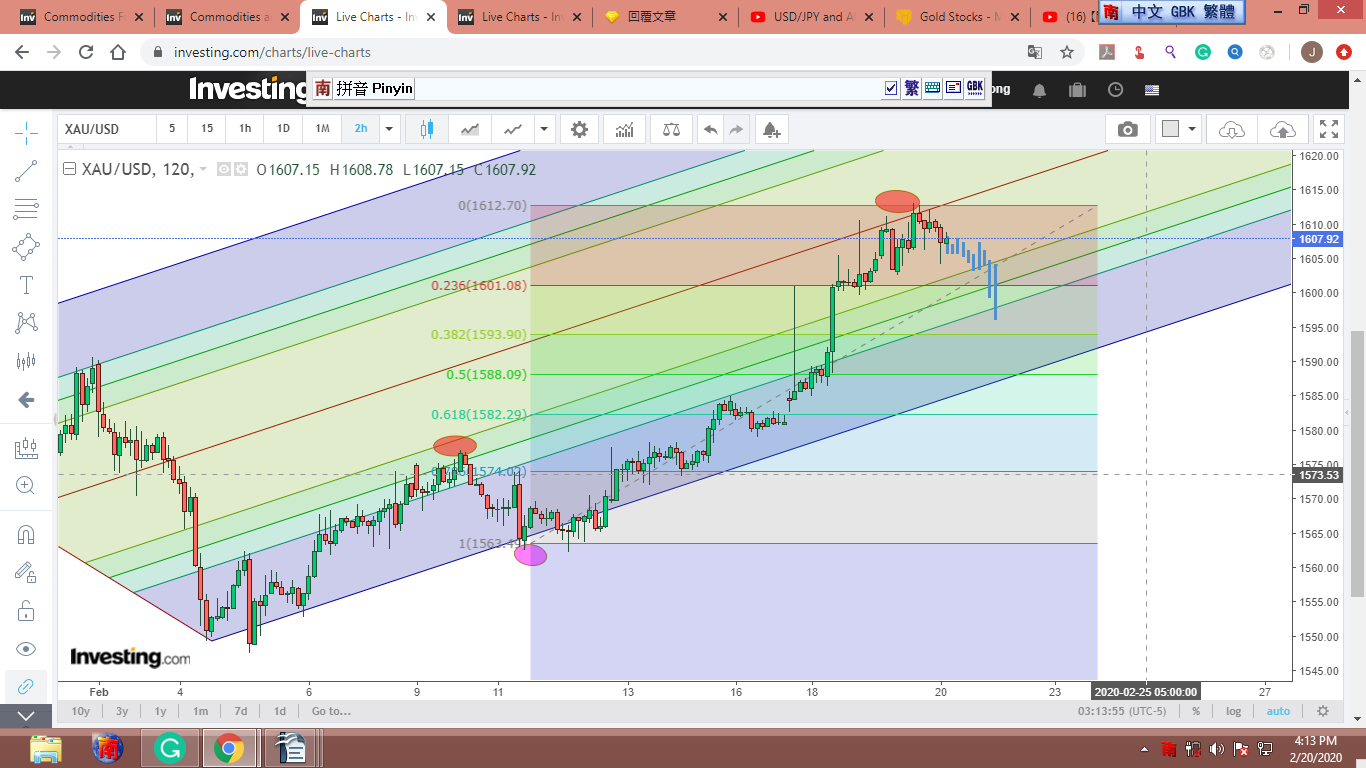Redo the chart action

click(737, 129)
